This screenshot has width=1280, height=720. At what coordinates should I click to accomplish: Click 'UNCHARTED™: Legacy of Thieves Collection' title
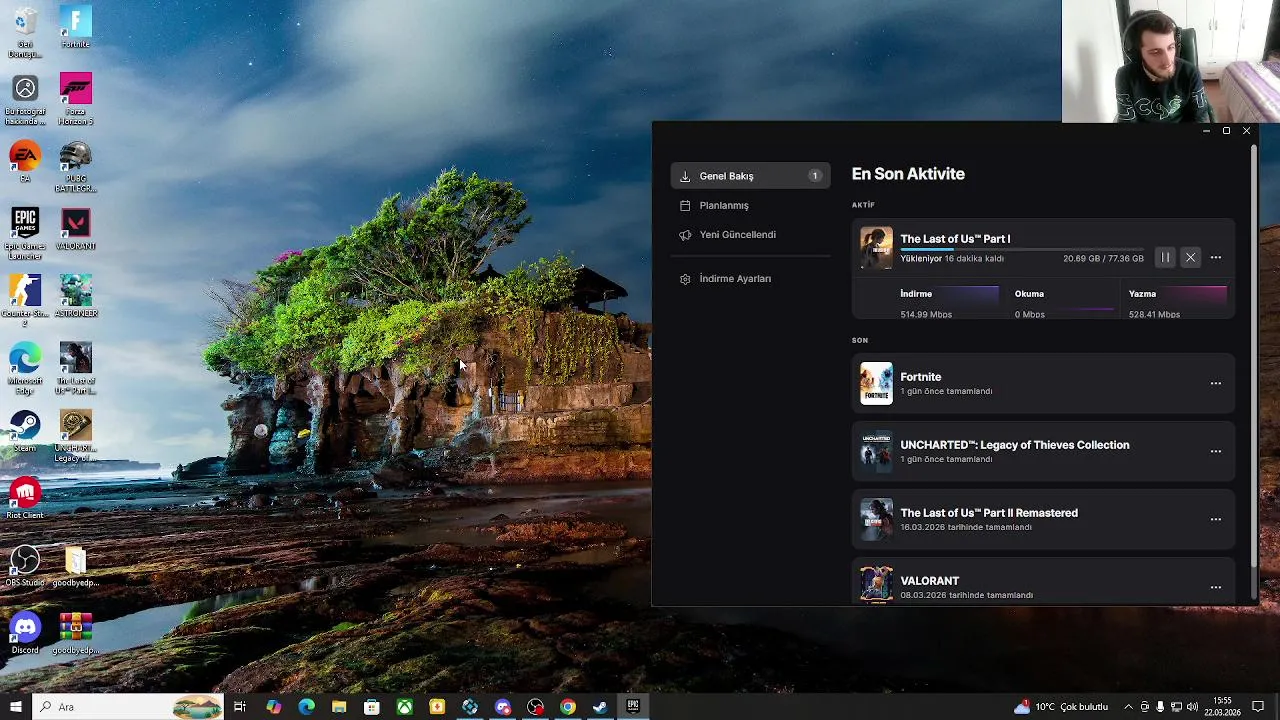(1015, 445)
